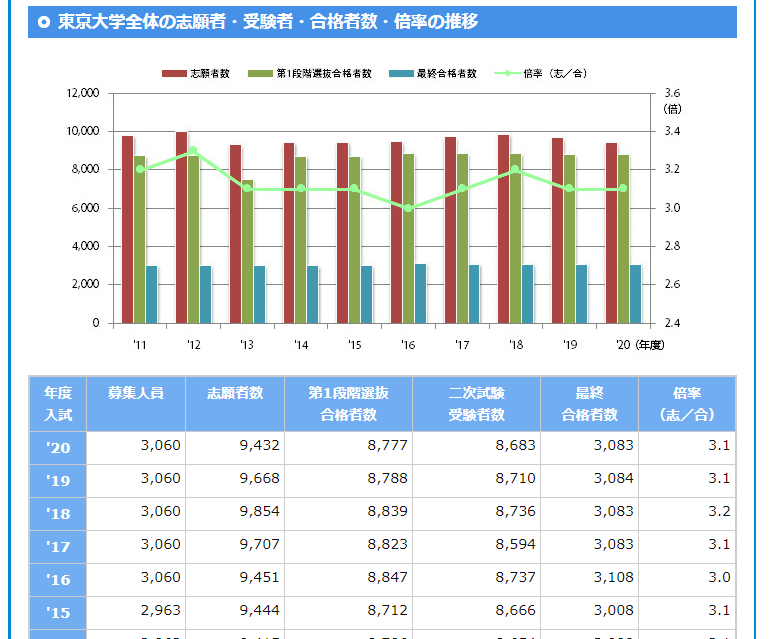
Task: Select the '19 row header cell
Action: coord(58,481)
